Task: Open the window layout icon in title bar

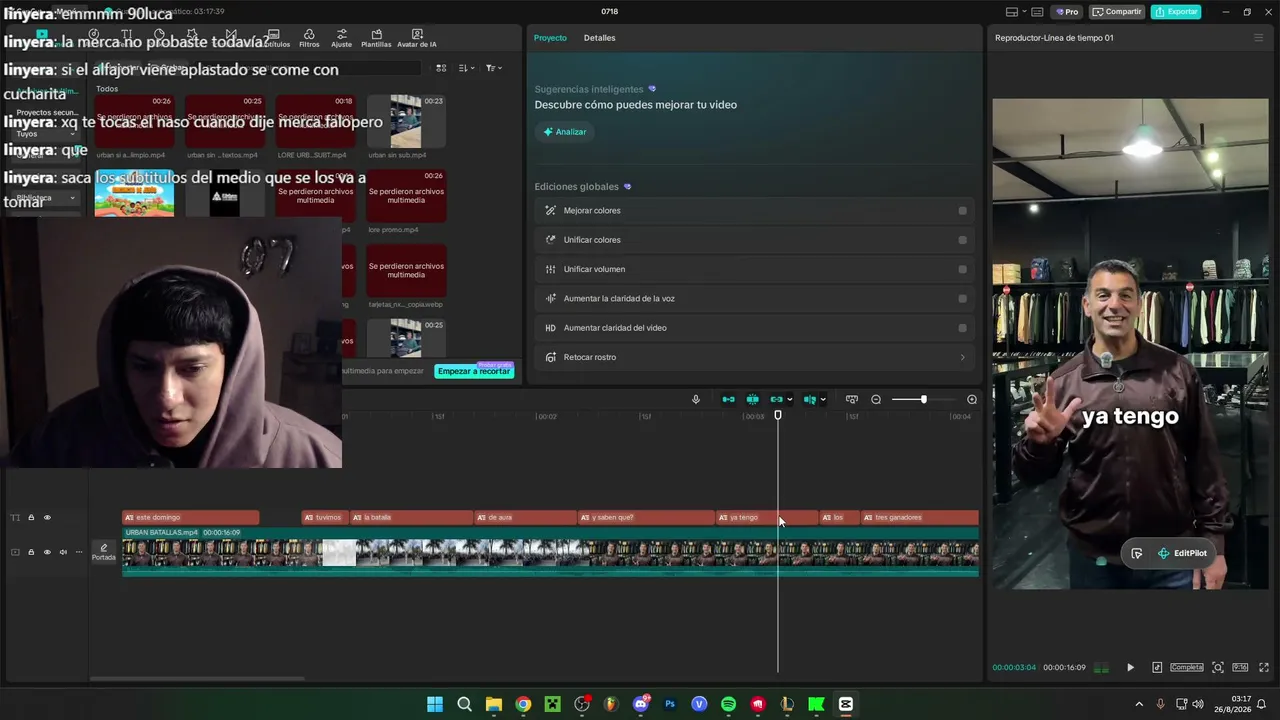Action: click(x=1012, y=12)
